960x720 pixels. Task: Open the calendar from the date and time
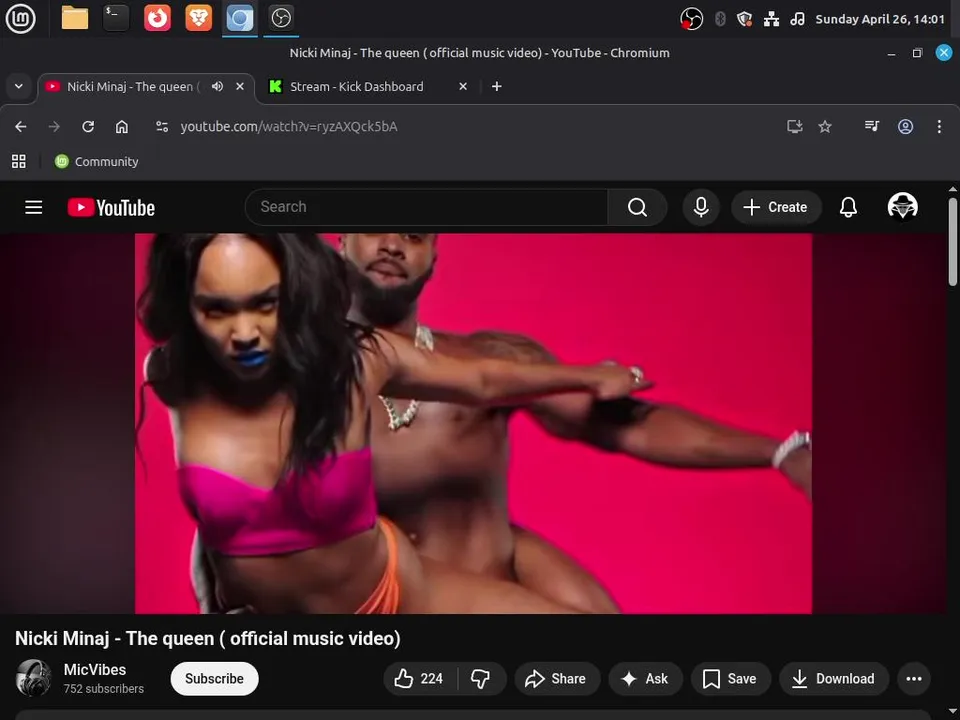pos(880,19)
